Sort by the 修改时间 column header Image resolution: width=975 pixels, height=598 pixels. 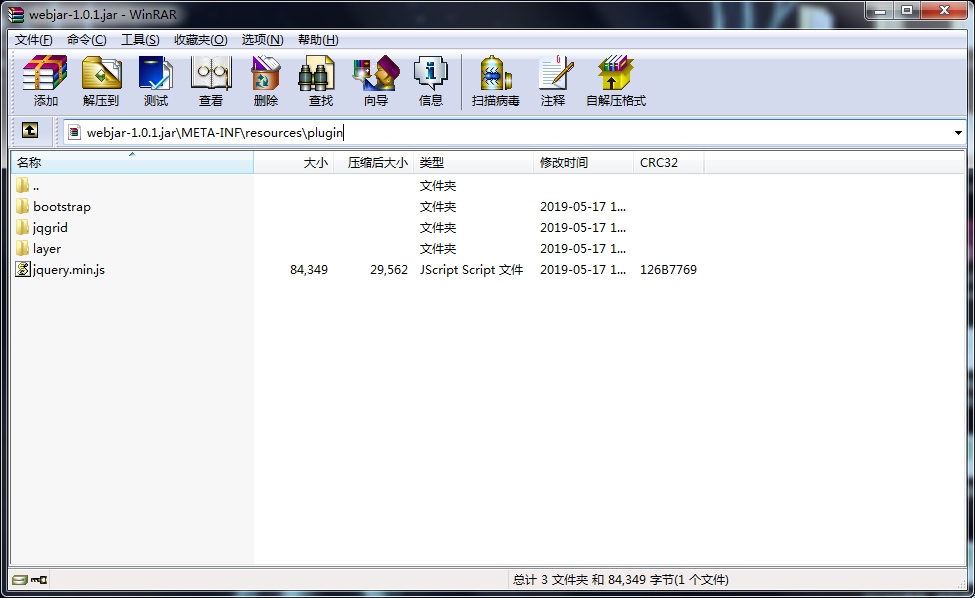[x=583, y=162]
